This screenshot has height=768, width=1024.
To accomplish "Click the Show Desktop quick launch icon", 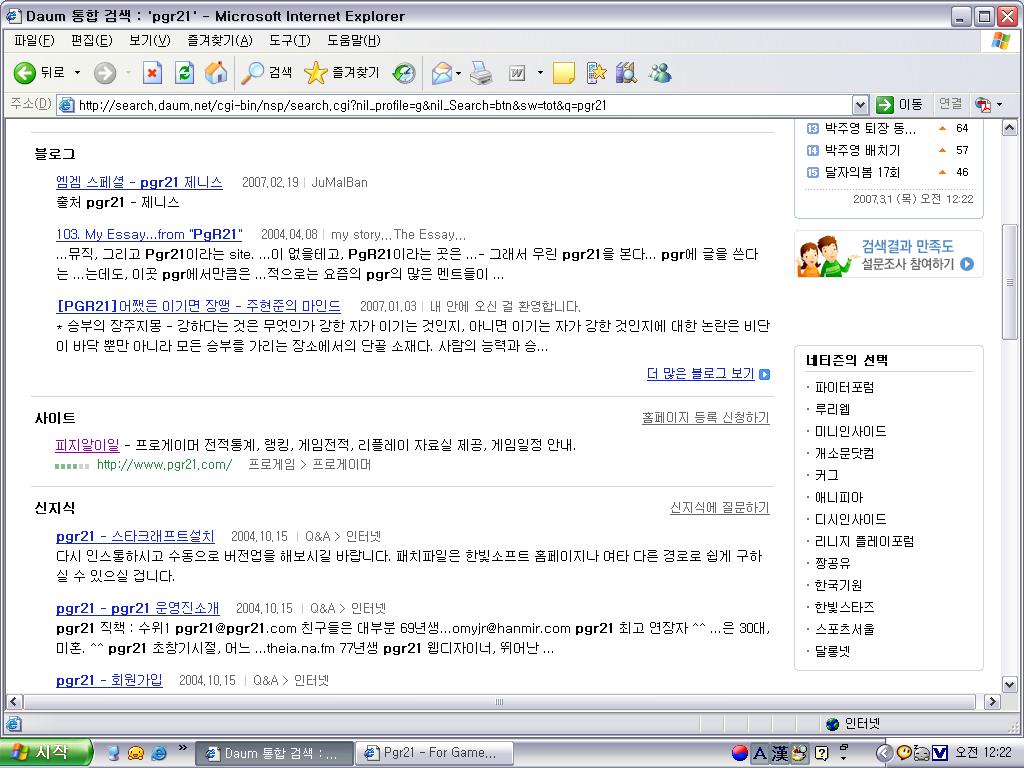I will (x=113, y=753).
